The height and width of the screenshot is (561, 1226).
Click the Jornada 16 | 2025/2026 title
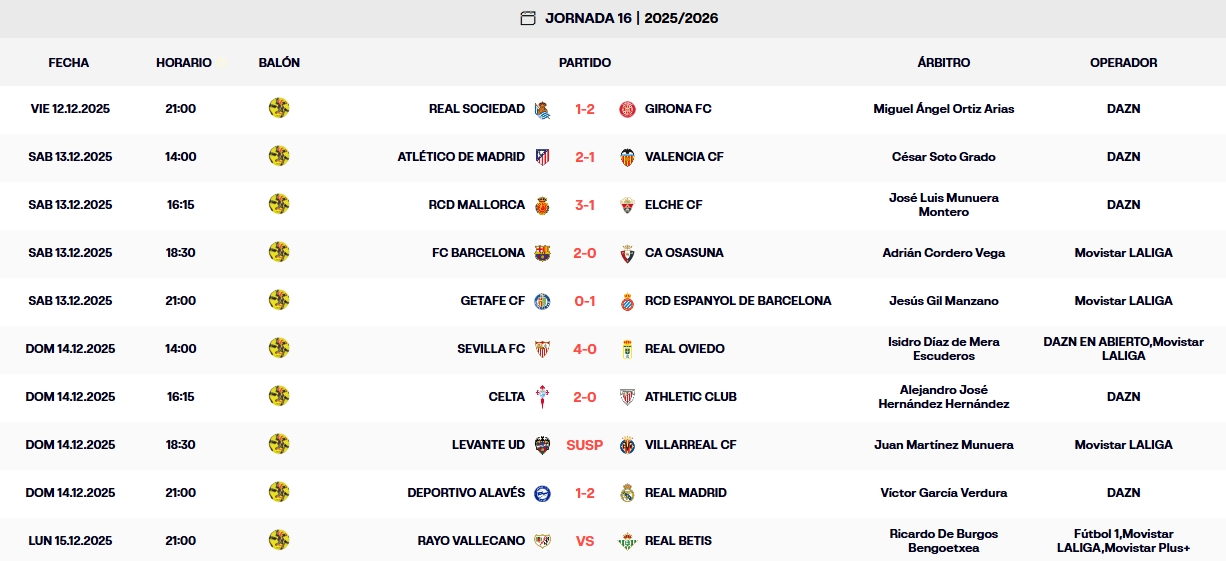[631, 18]
